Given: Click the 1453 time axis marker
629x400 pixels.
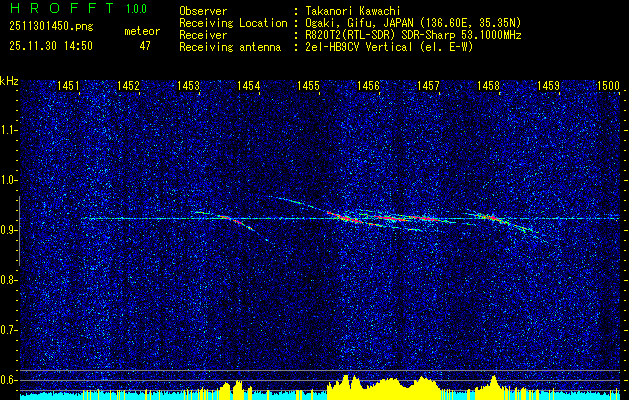Looking at the screenshot, I should (189, 85).
